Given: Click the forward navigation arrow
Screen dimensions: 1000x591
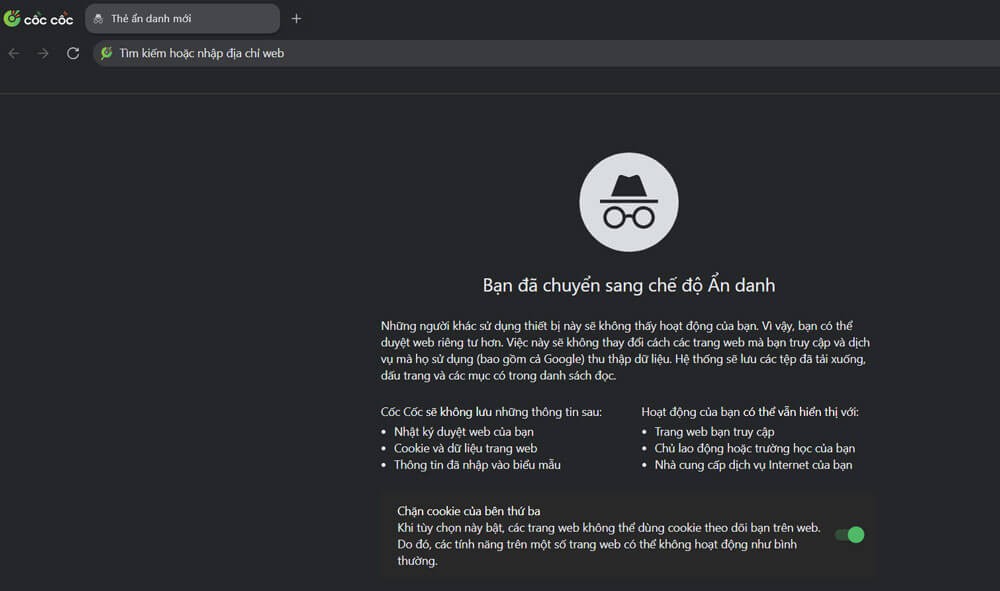Looking at the screenshot, I should tap(43, 53).
